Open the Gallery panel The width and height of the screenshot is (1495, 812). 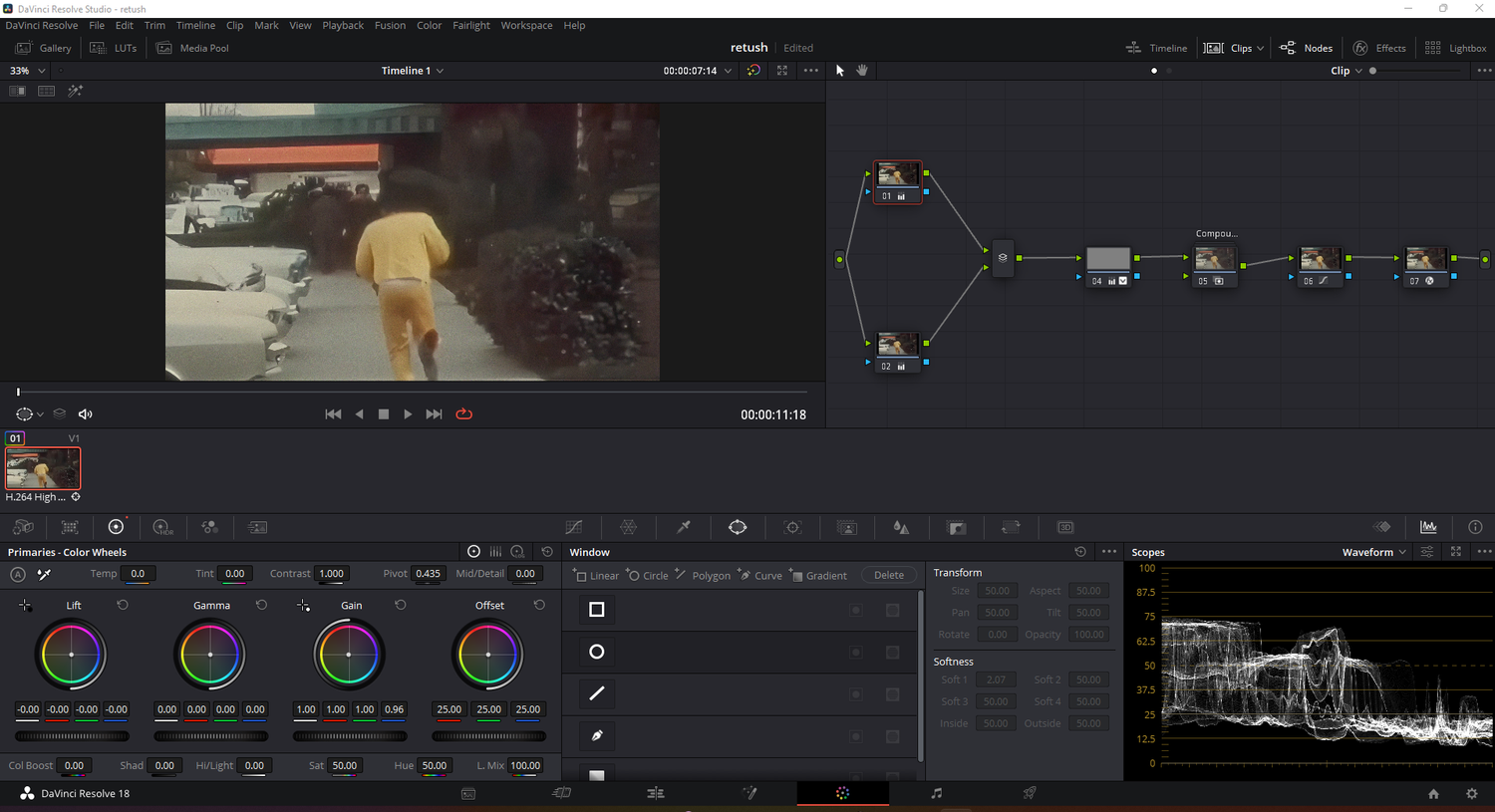tap(43, 48)
